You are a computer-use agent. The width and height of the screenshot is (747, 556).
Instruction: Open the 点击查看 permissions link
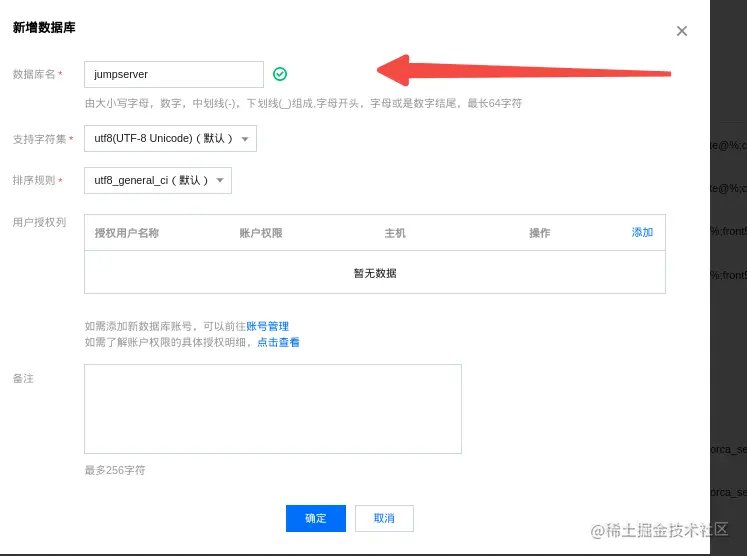[x=278, y=342]
